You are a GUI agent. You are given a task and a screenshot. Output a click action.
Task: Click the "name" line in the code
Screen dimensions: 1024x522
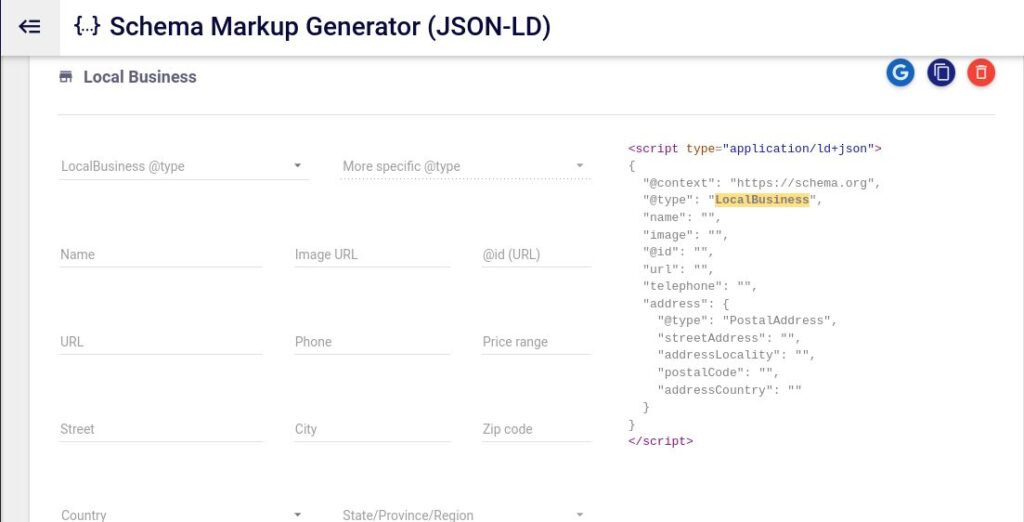click(682, 218)
